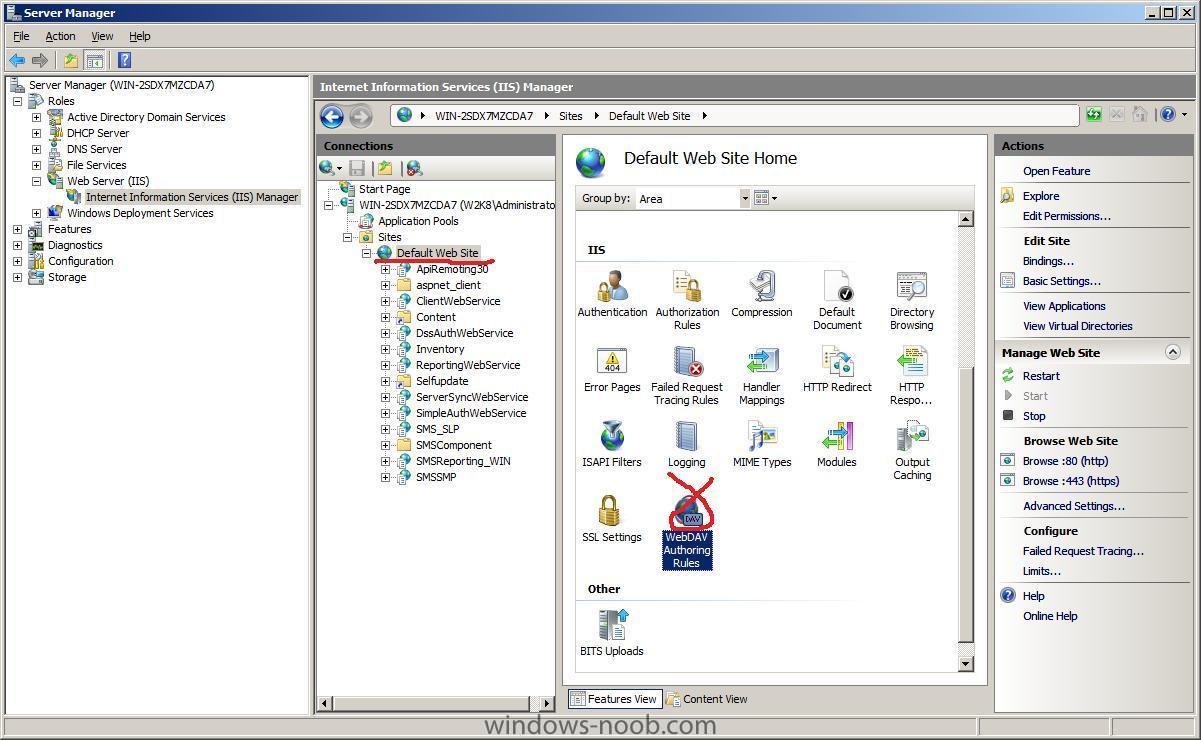Open HTTP Response Headers feature icon
The image size is (1201, 740).
(x=912, y=375)
